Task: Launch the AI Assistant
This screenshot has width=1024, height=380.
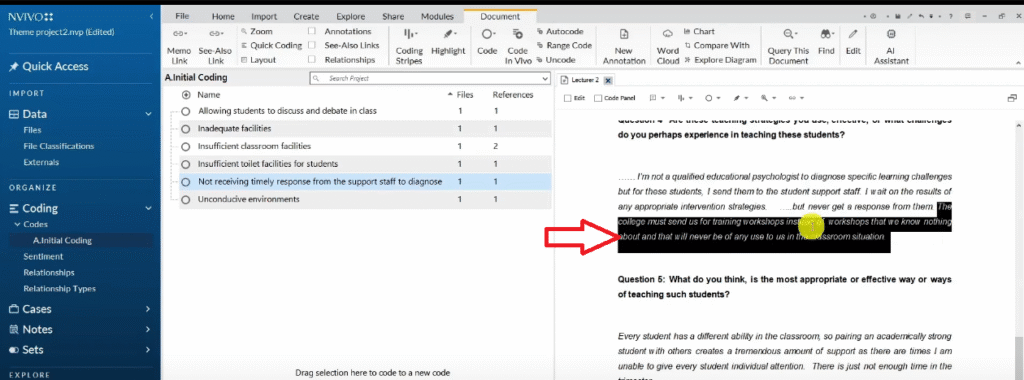Action: tap(891, 46)
